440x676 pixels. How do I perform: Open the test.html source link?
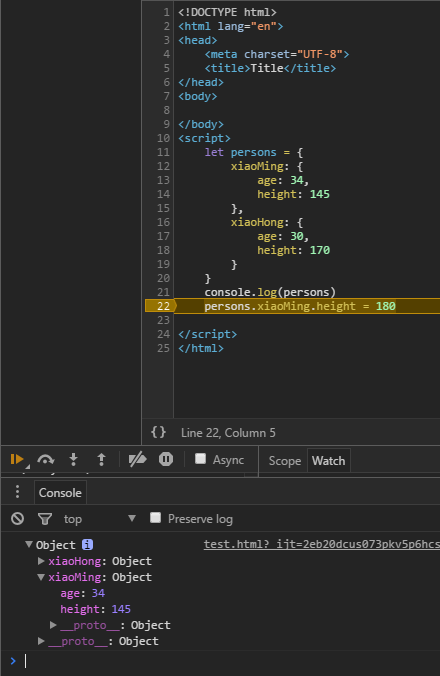click(x=321, y=545)
